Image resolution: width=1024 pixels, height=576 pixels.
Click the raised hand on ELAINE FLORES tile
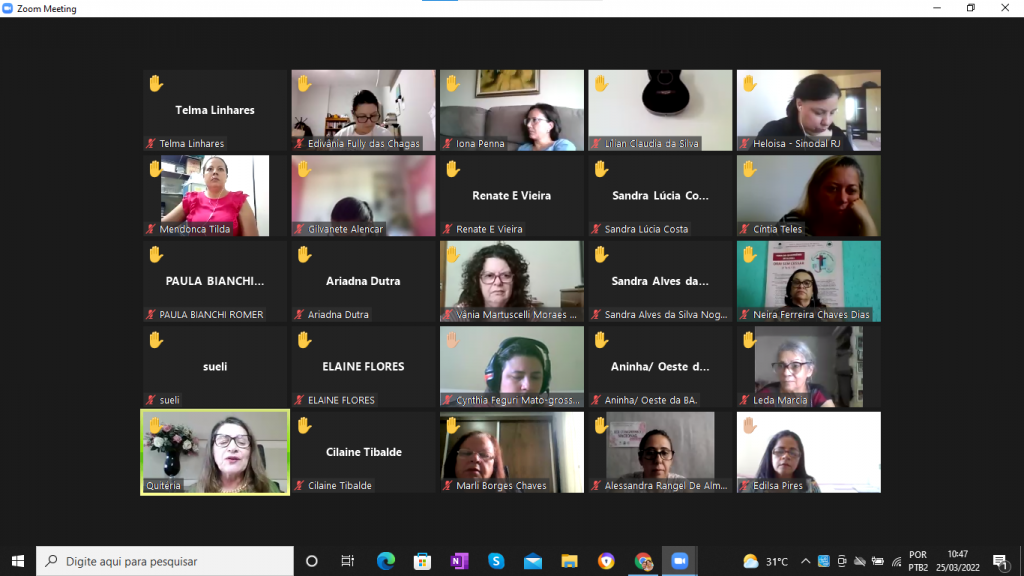304,340
